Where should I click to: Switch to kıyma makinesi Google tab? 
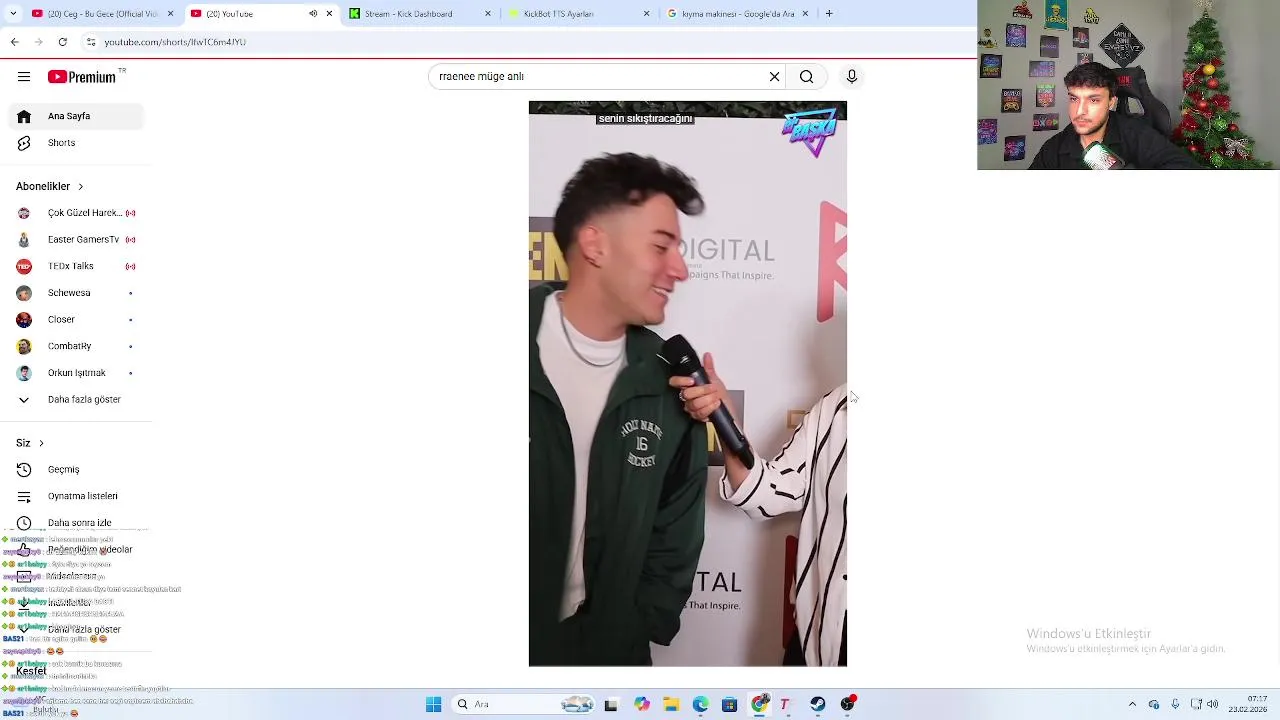click(x=738, y=14)
